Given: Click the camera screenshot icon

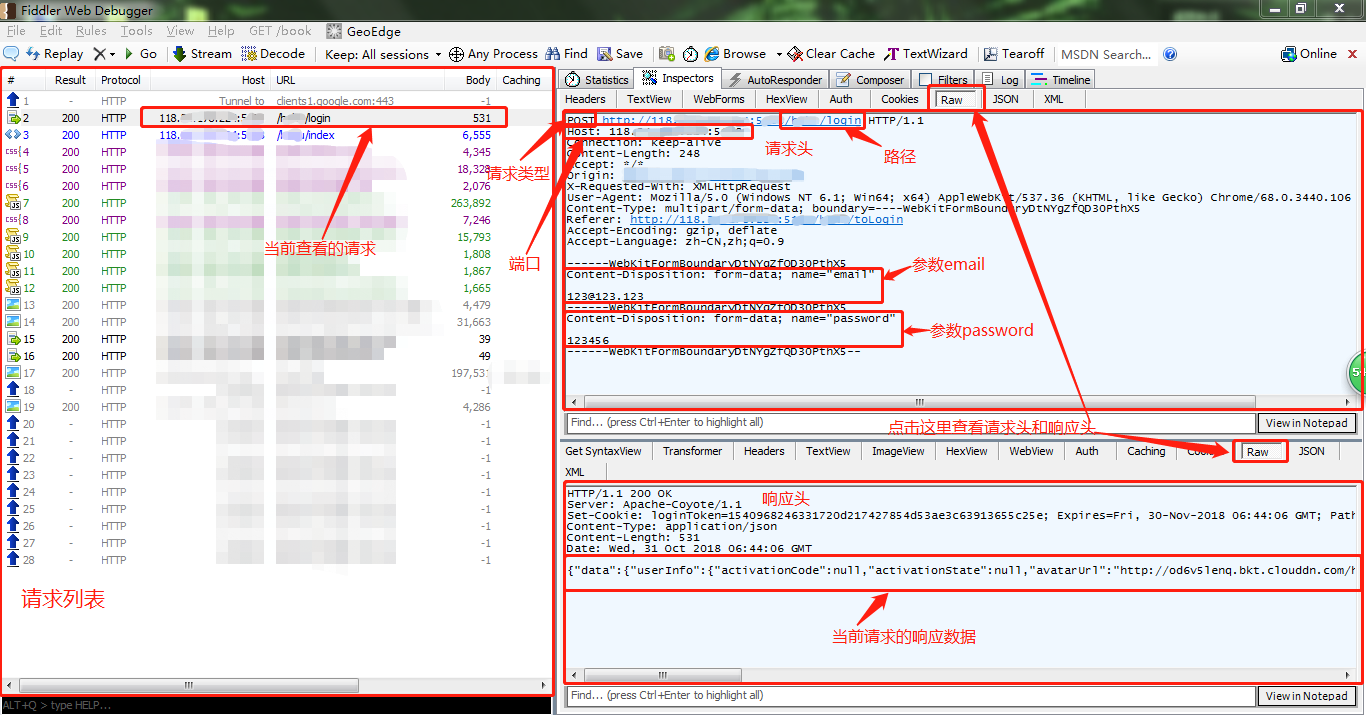Looking at the screenshot, I should coord(665,54).
